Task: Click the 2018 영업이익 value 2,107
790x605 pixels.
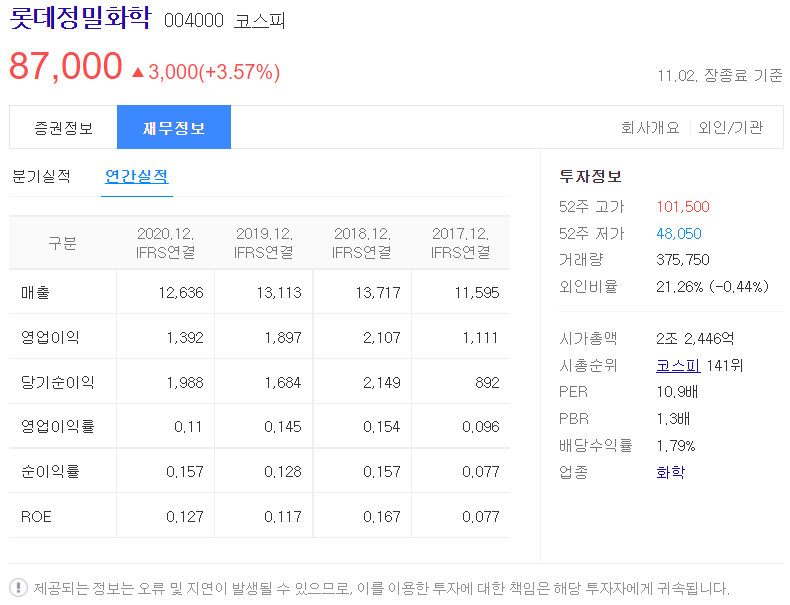Action: pos(382,338)
